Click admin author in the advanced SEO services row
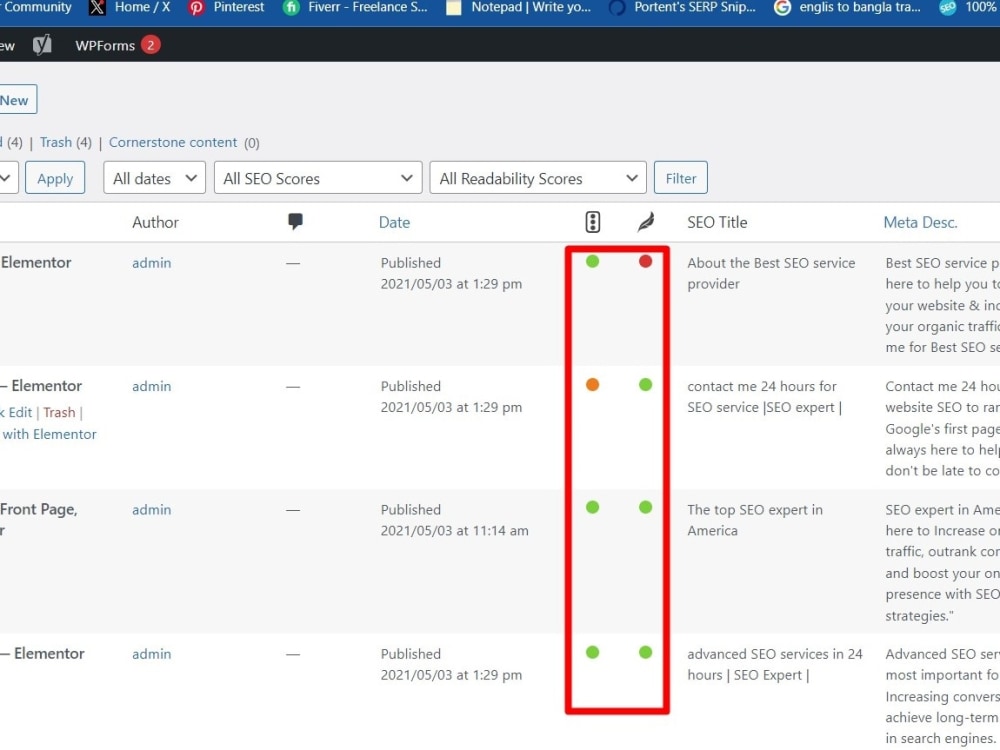The height and width of the screenshot is (750, 1000). (151, 654)
